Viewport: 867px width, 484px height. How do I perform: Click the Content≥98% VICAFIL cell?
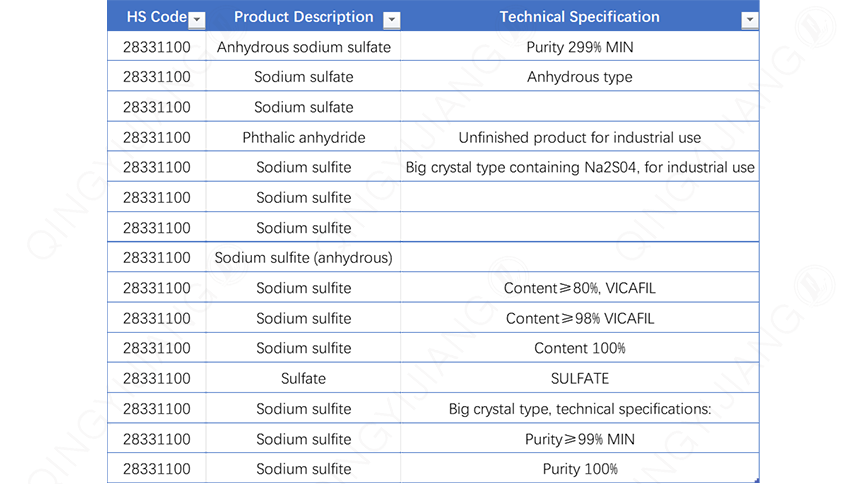579,318
